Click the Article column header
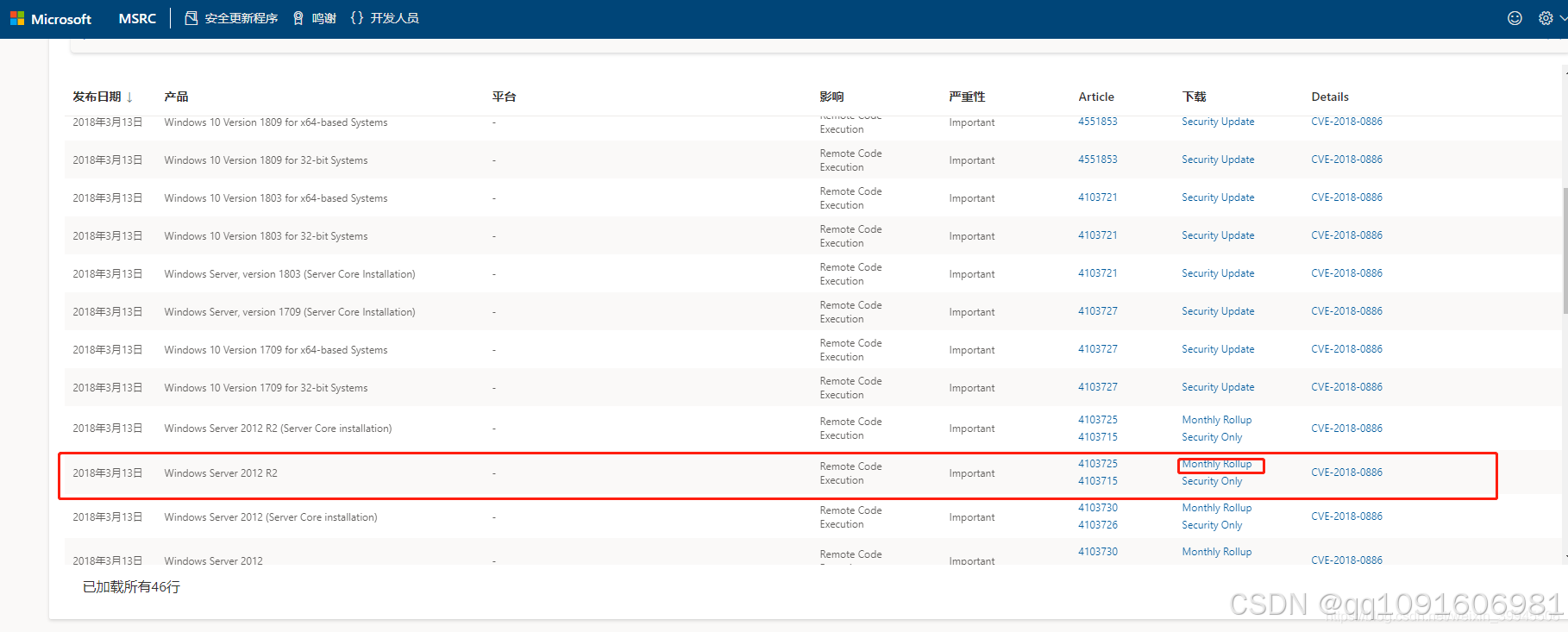 (x=1096, y=97)
